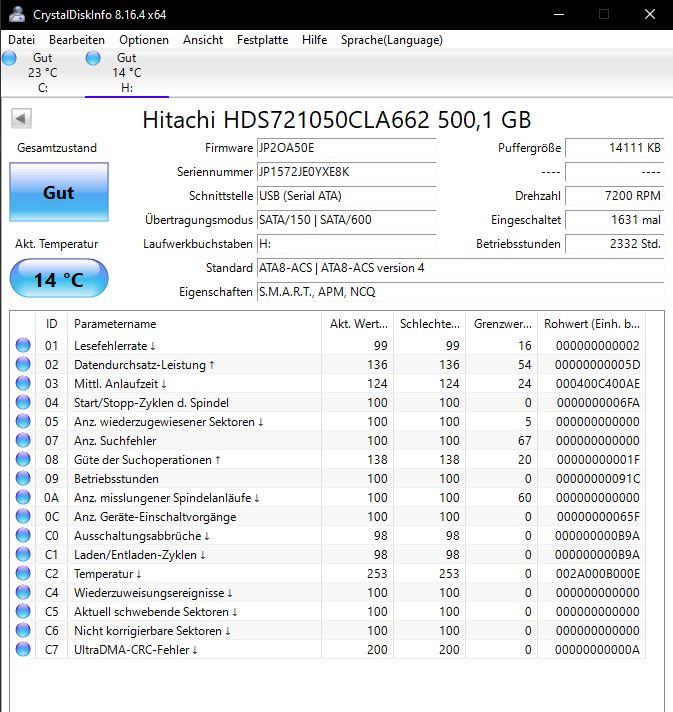The height and width of the screenshot is (712, 673).
Task: Click raw value 002A000B000E of Temperatur
Action: (x=598, y=574)
